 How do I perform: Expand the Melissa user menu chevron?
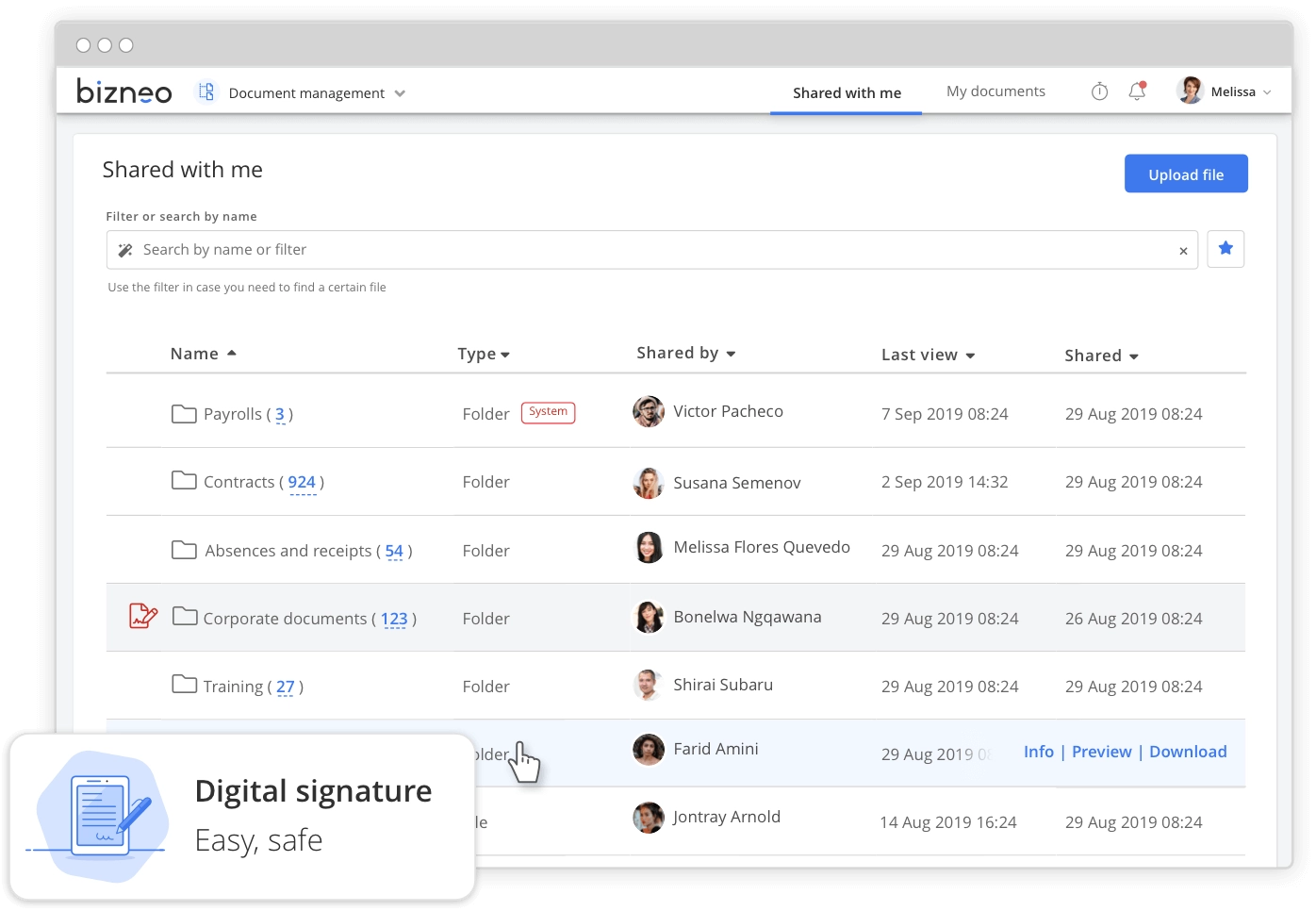[1267, 92]
